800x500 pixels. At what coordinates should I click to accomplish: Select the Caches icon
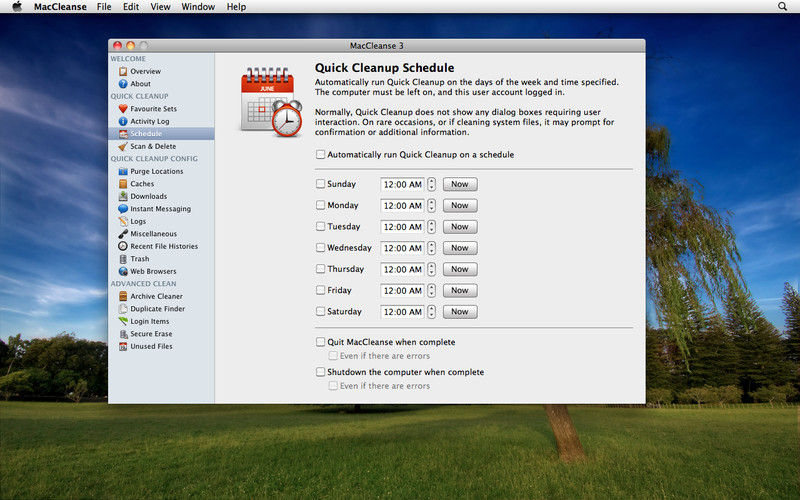click(123, 184)
